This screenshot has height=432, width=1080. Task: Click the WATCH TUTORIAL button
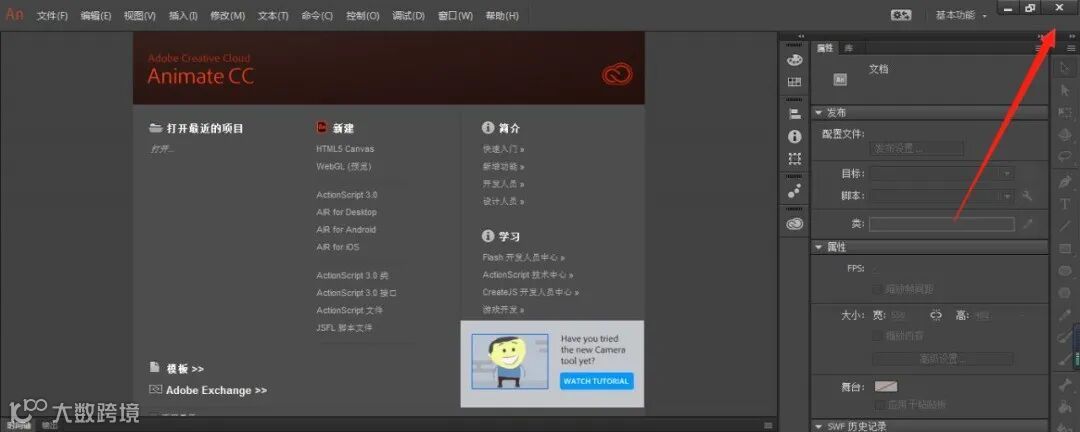click(596, 381)
